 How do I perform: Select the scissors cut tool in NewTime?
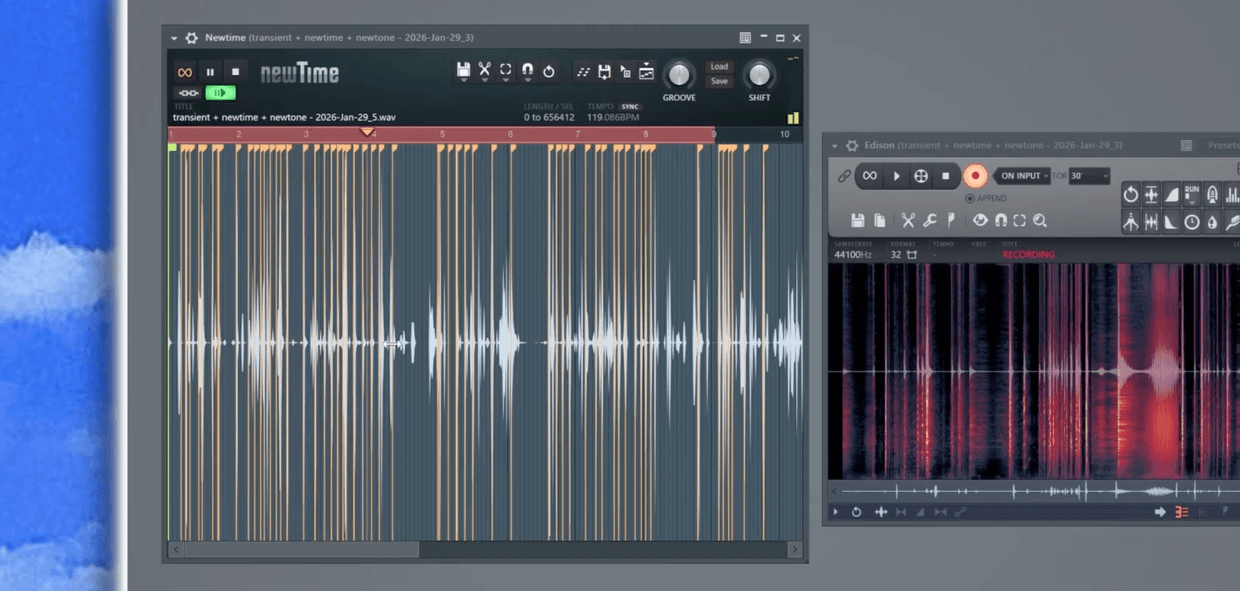point(484,71)
